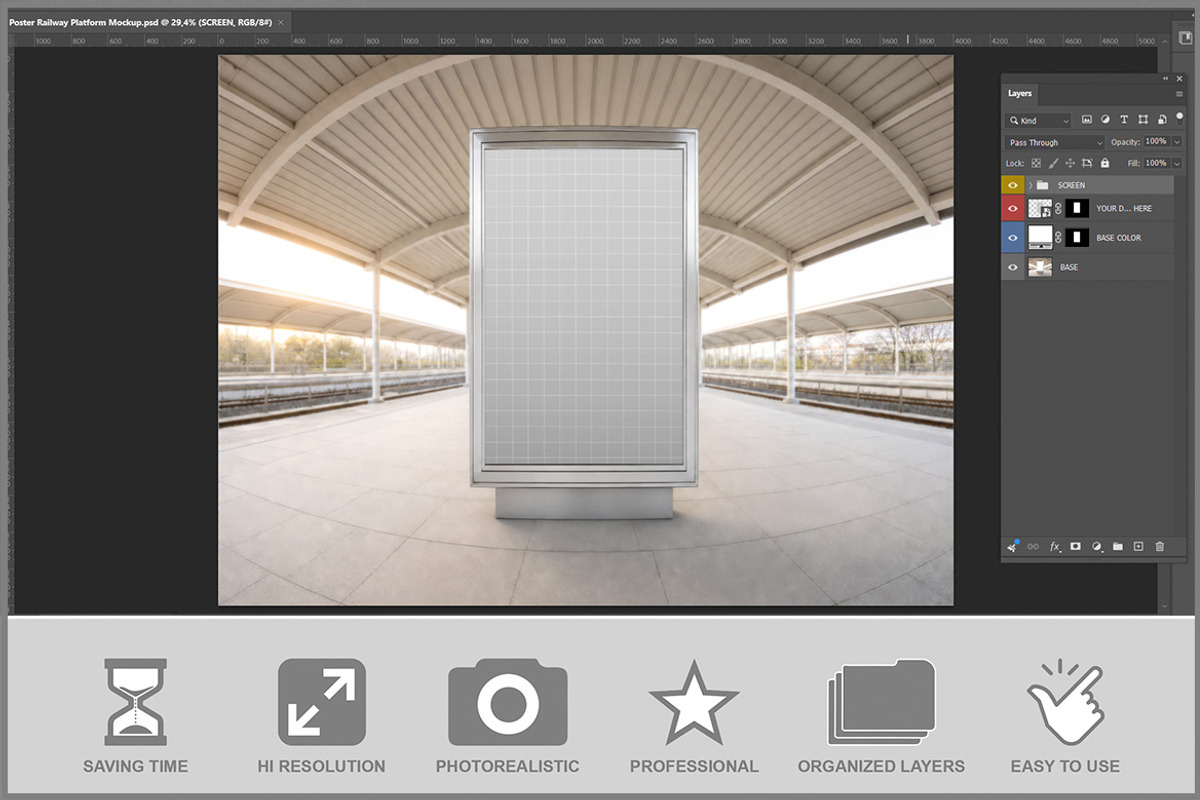Click mask link icon on YOUR D... HERE
This screenshot has width=1200, height=800.
pos(1058,209)
